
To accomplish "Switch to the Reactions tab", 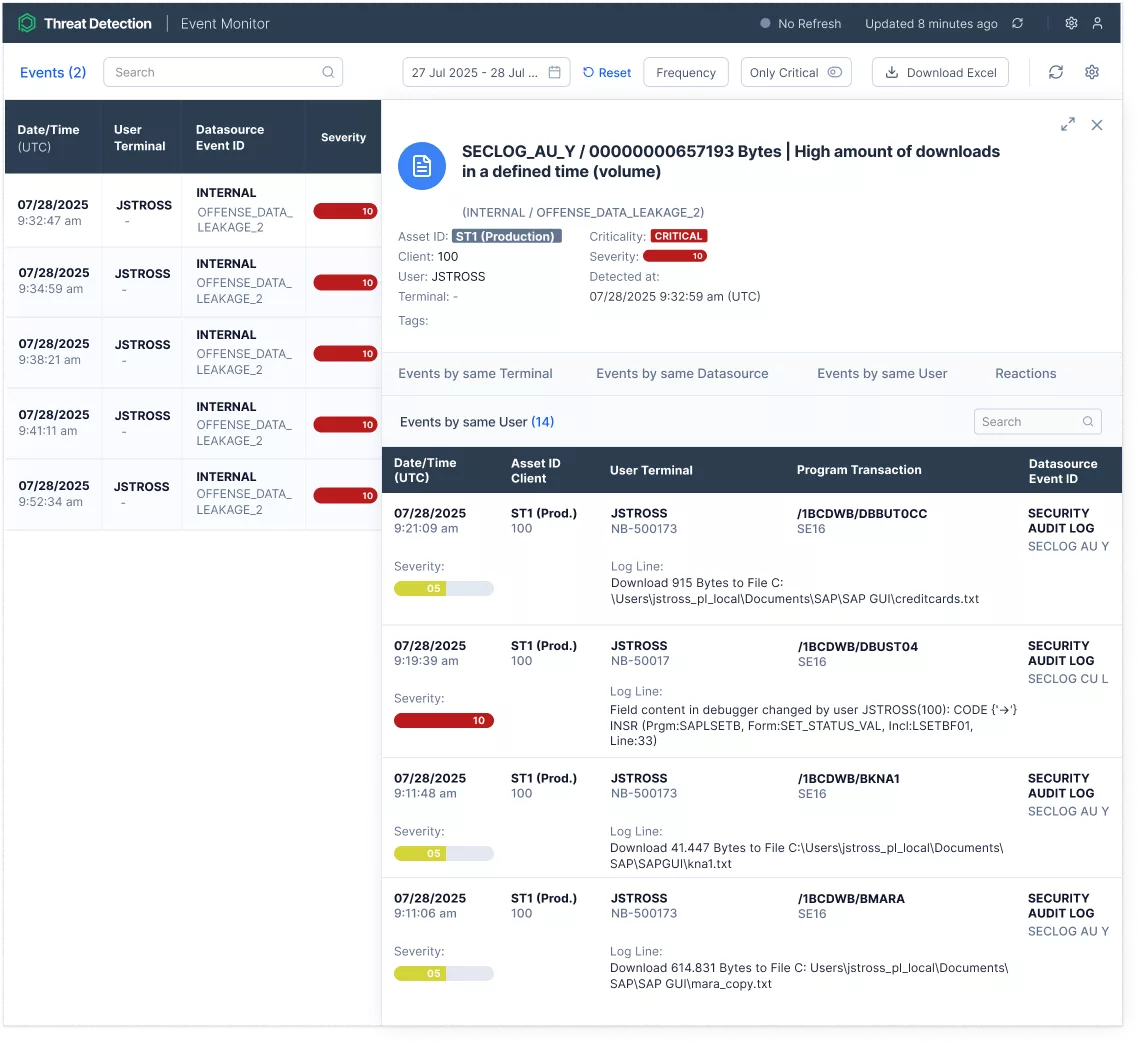I will (1025, 373).
